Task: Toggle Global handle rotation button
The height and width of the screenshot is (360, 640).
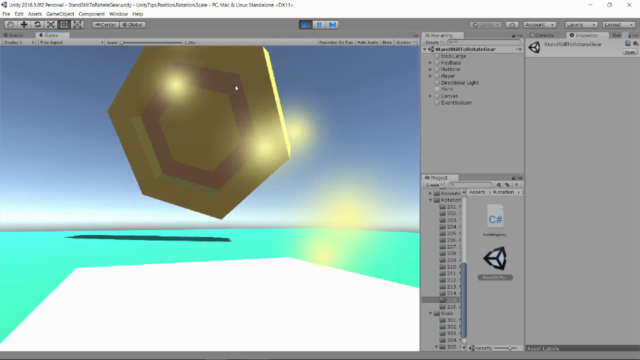Action: point(133,25)
